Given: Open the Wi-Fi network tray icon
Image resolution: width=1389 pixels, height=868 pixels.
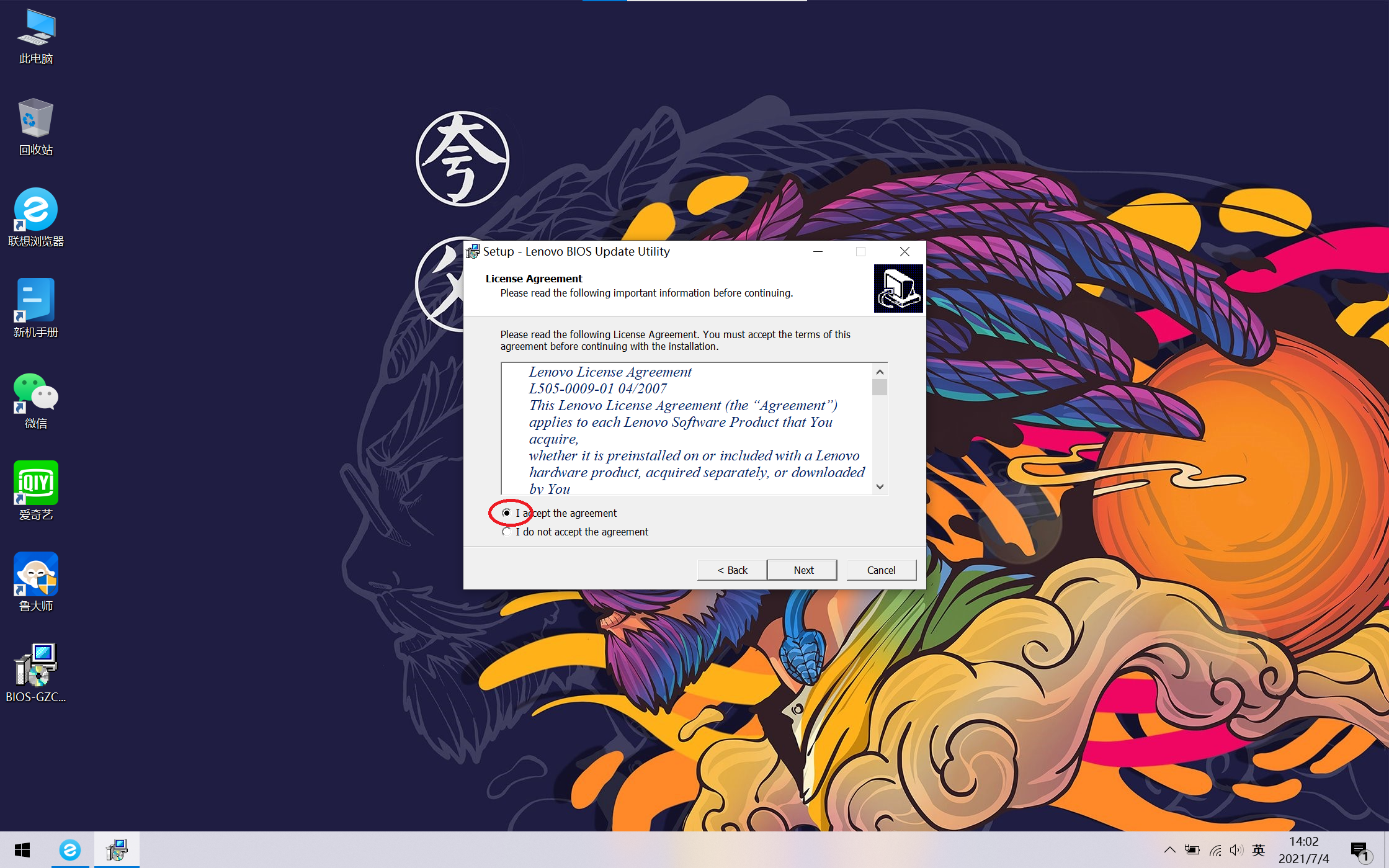Looking at the screenshot, I should [x=1215, y=850].
